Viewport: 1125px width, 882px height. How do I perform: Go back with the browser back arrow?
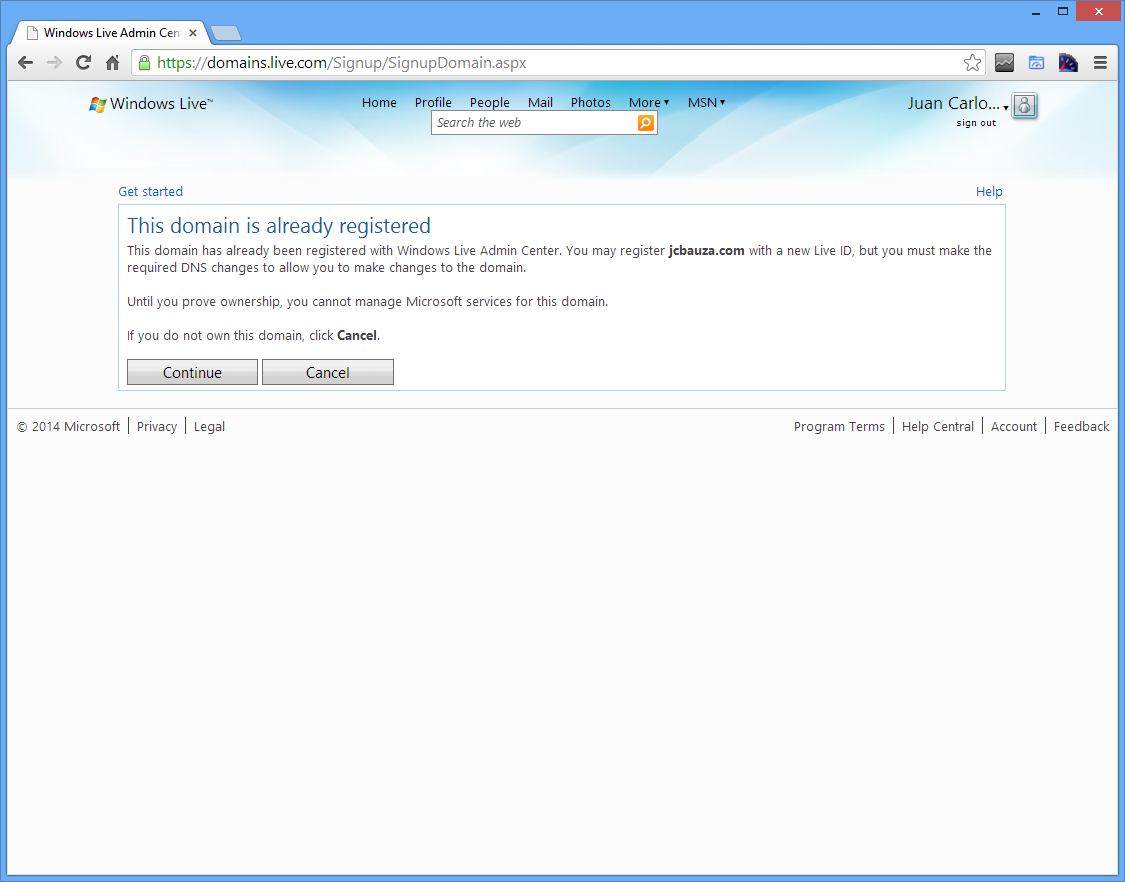click(26, 63)
